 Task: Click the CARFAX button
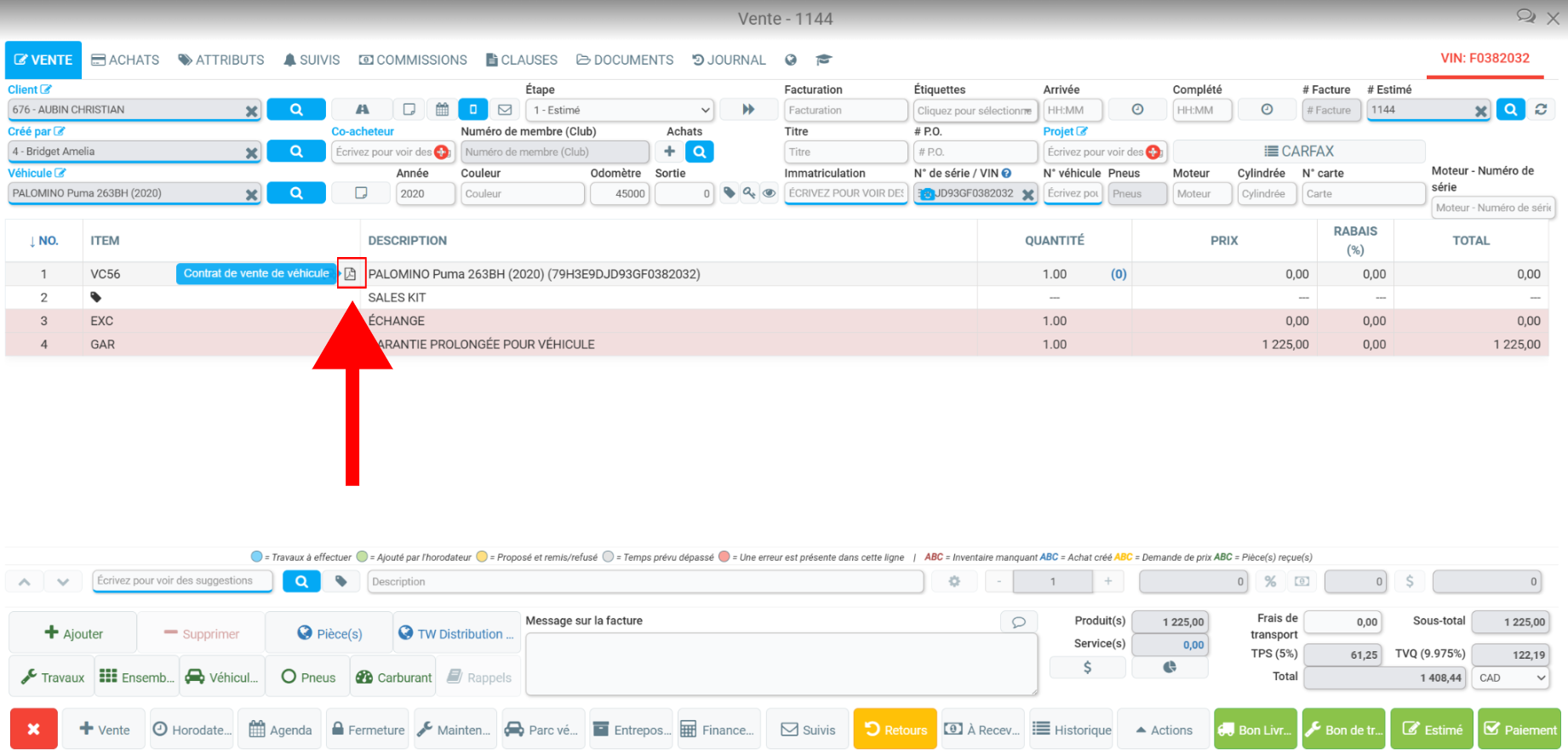1299,152
